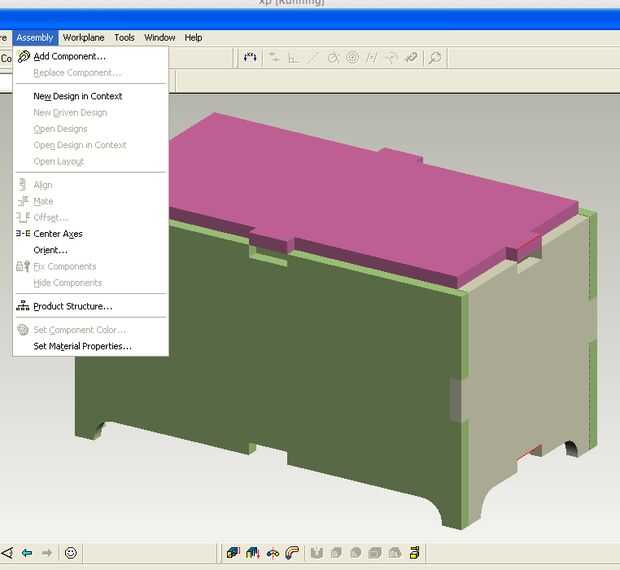
Task: Click the triangle view icon at bottom left
Action: (x=7, y=552)
